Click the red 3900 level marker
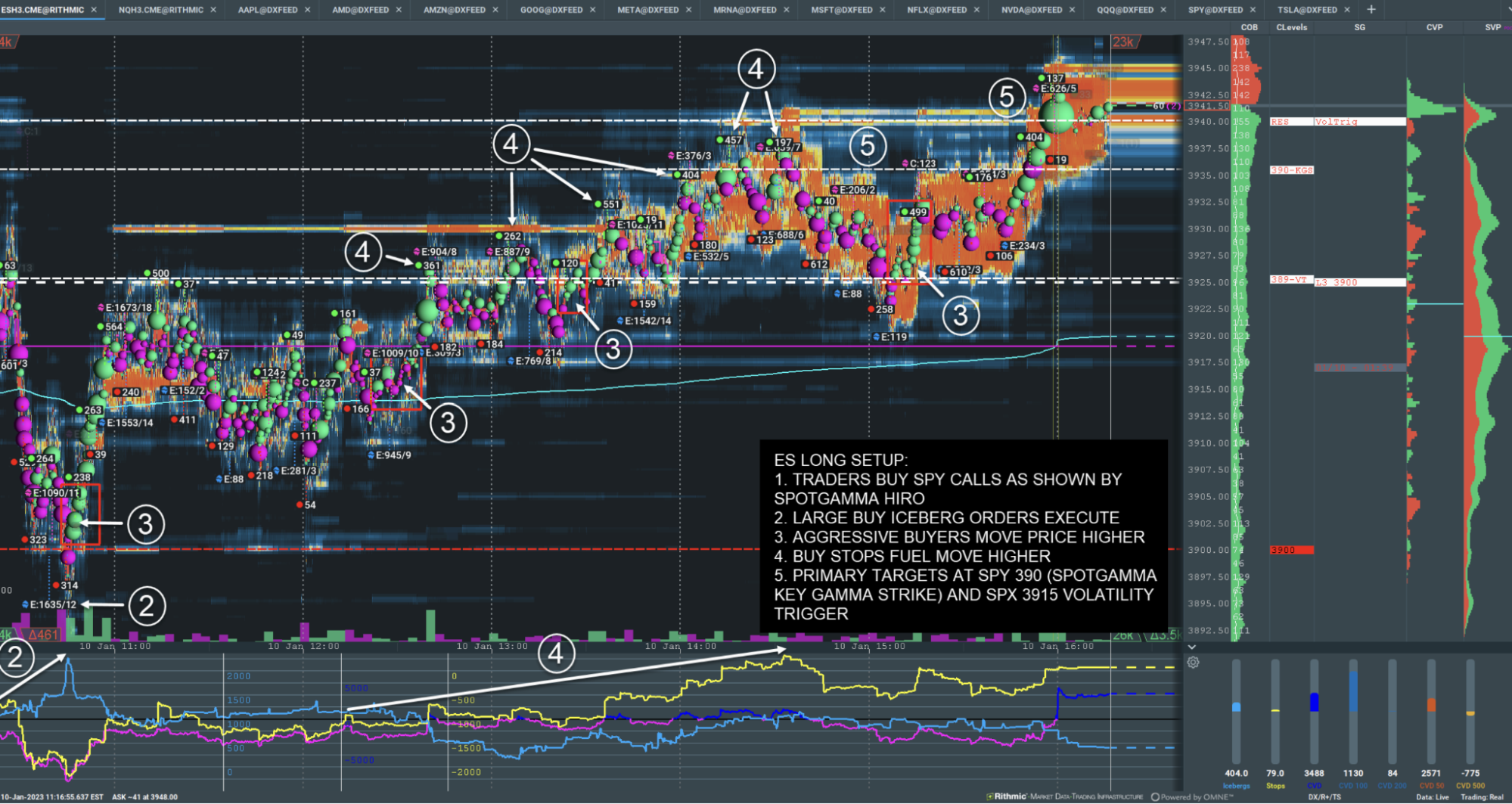Viewport: 1512px width, 804px height. (1291, 550)
